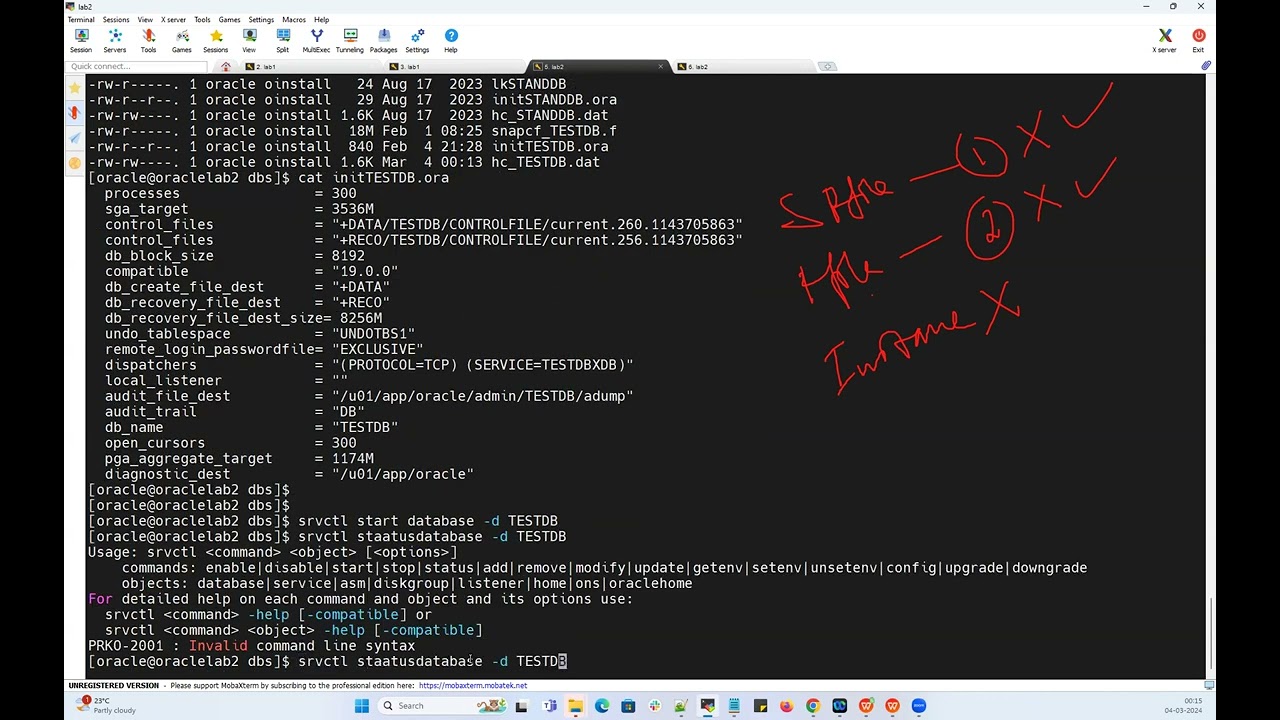Switch to the 6. lab2 tab
1280x720 pixels.
click(x=740, y=67)
